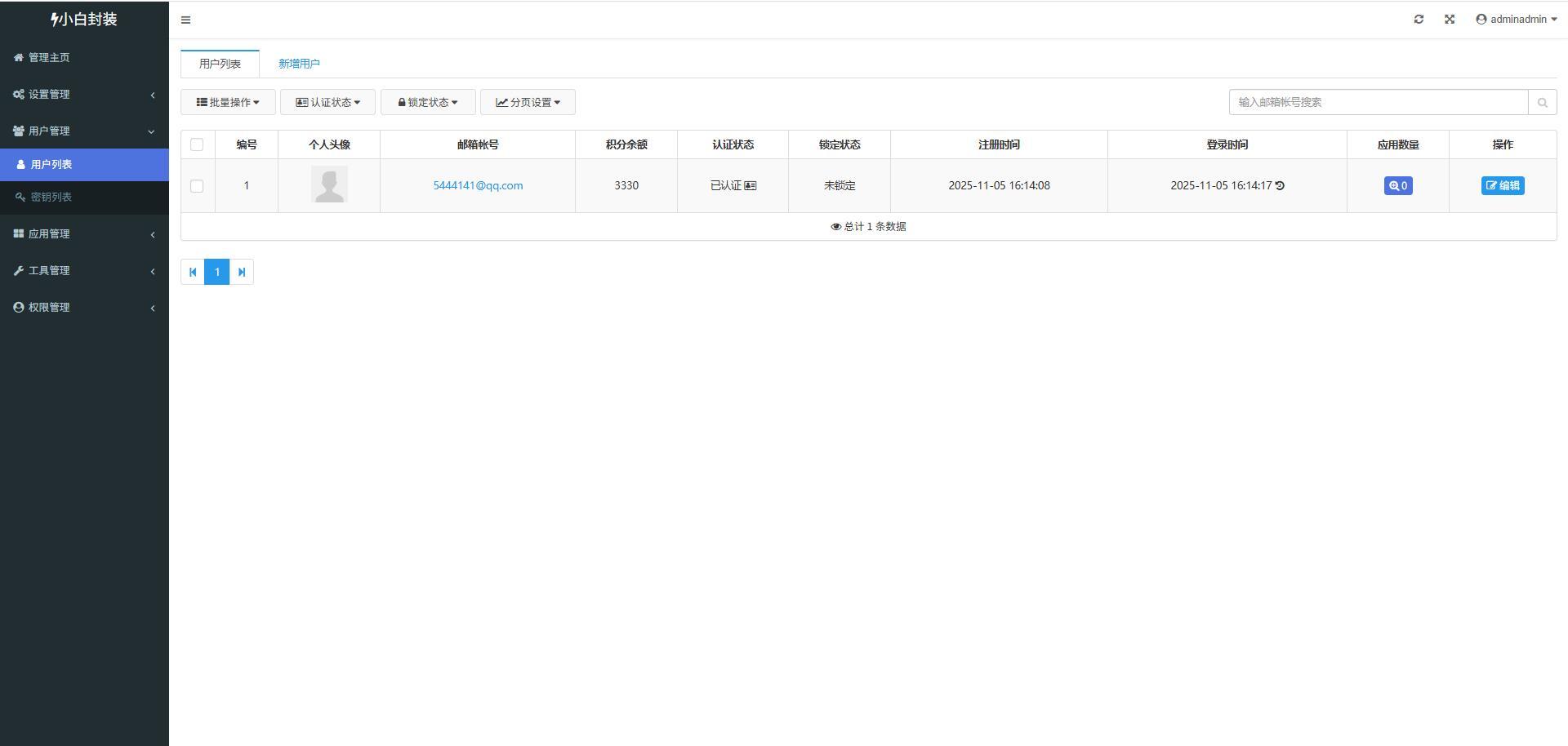Image resolution: width=1568 pixels, height=746 pixels.
Task: Switch to the 新增用户 tab
Action: pyautogui.click(x=299, y=63)
